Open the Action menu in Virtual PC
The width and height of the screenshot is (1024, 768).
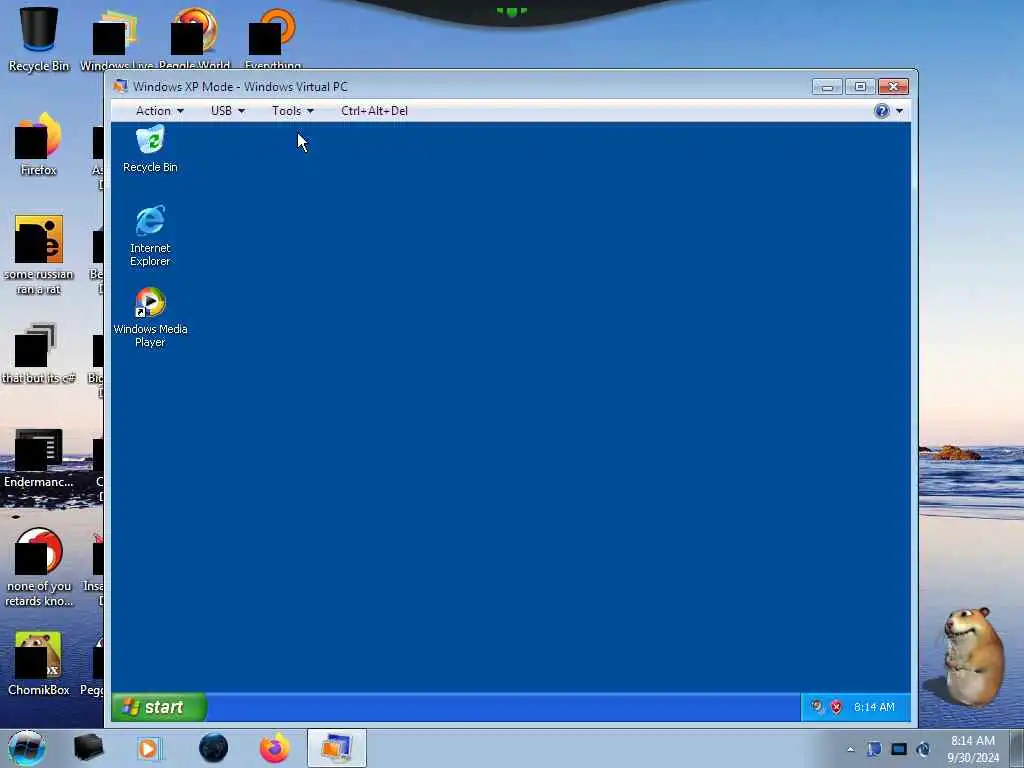coord(159,111)
